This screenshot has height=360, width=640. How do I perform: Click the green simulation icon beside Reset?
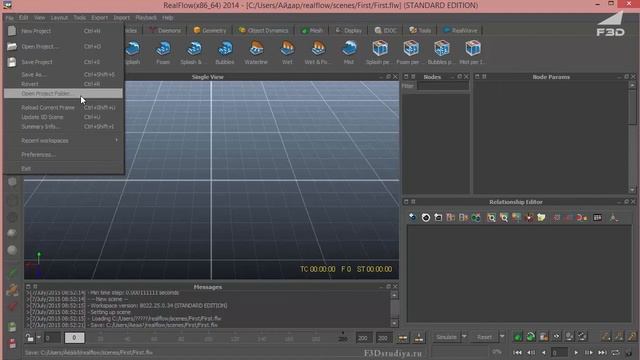coord(518,337)
